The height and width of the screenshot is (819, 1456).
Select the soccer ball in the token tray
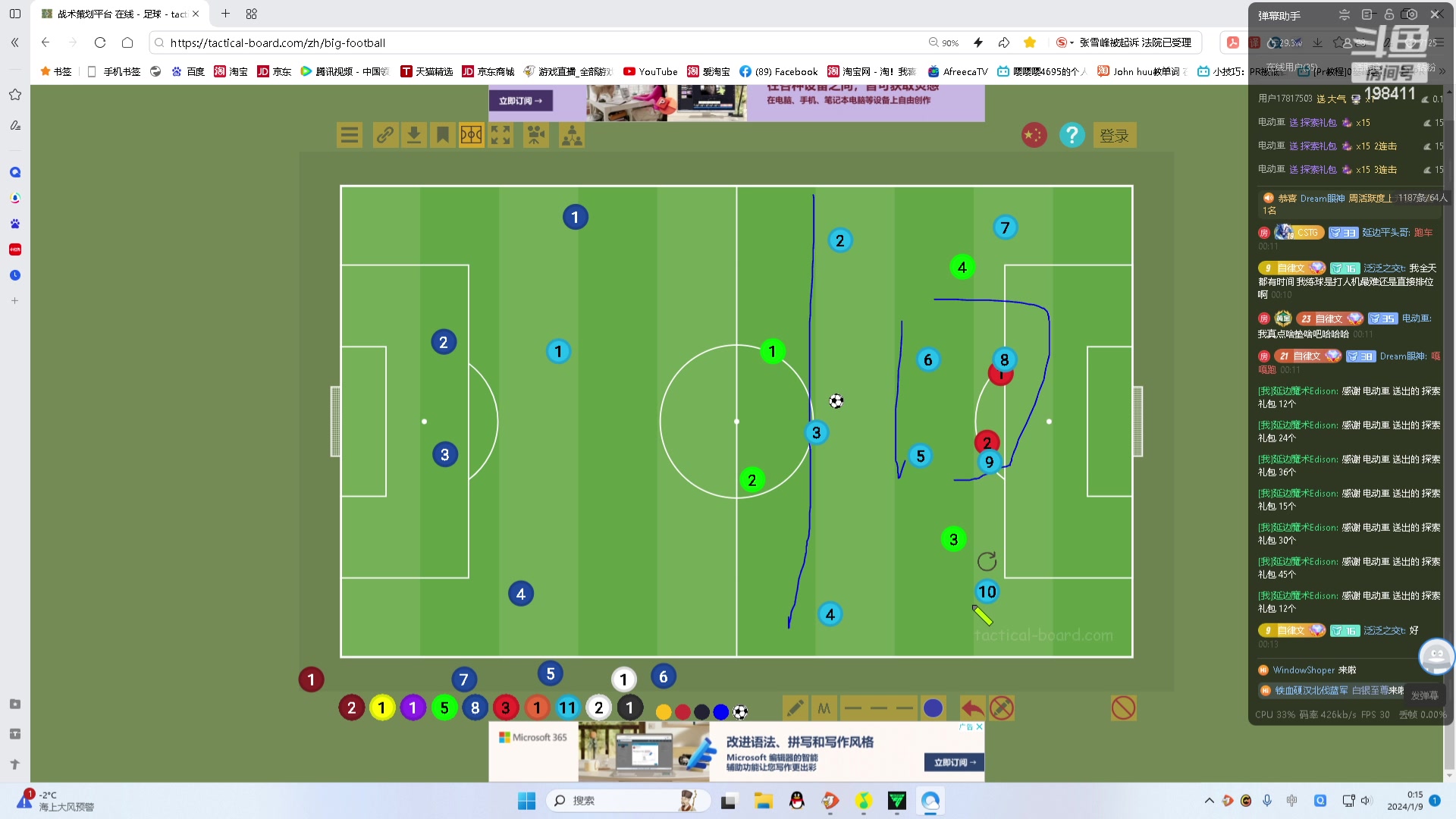pyautogui.click(x=741, y=712)
